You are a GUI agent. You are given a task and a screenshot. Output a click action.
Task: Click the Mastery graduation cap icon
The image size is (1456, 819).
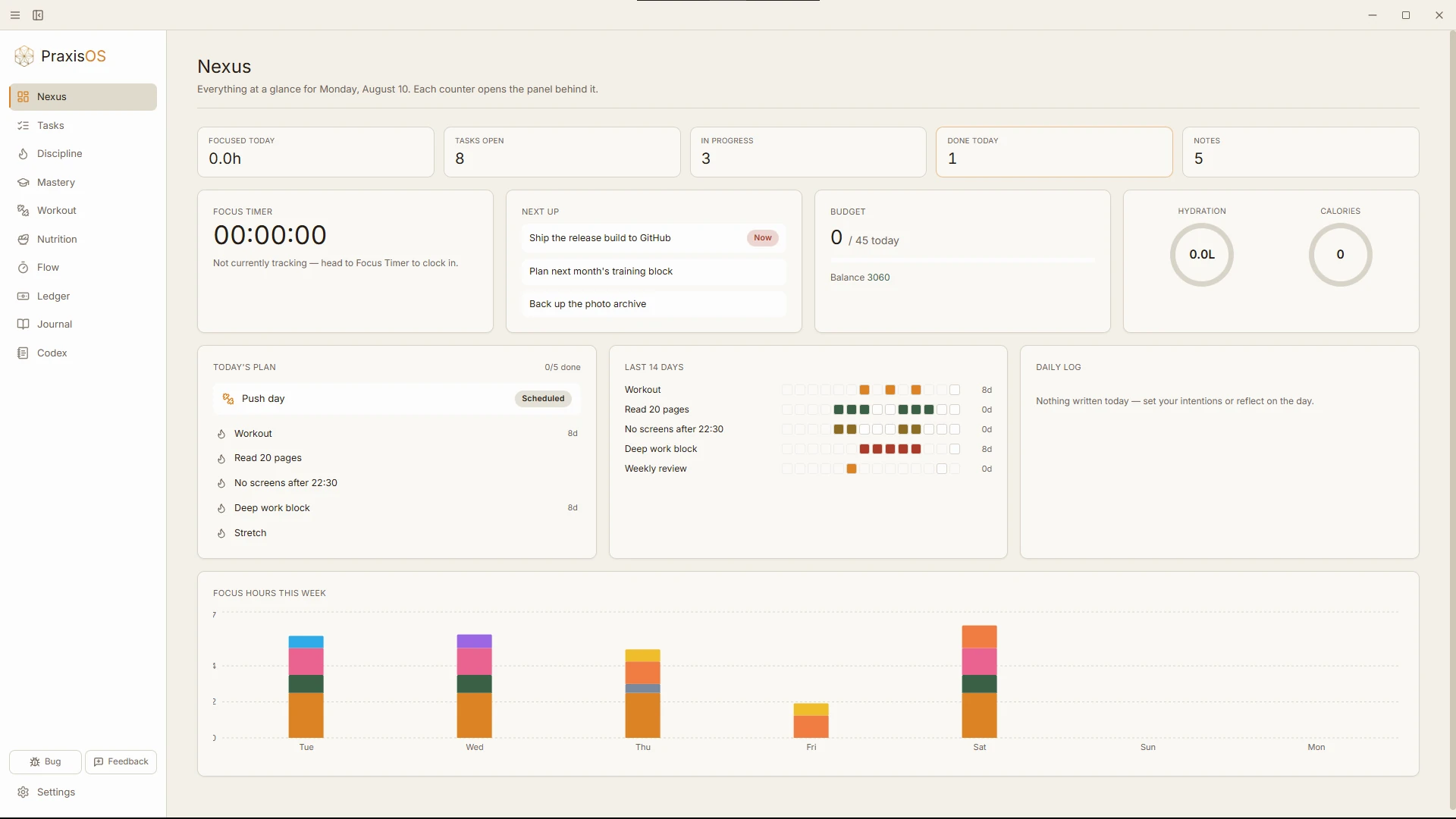pyautogui.click(x=24, y=183)
